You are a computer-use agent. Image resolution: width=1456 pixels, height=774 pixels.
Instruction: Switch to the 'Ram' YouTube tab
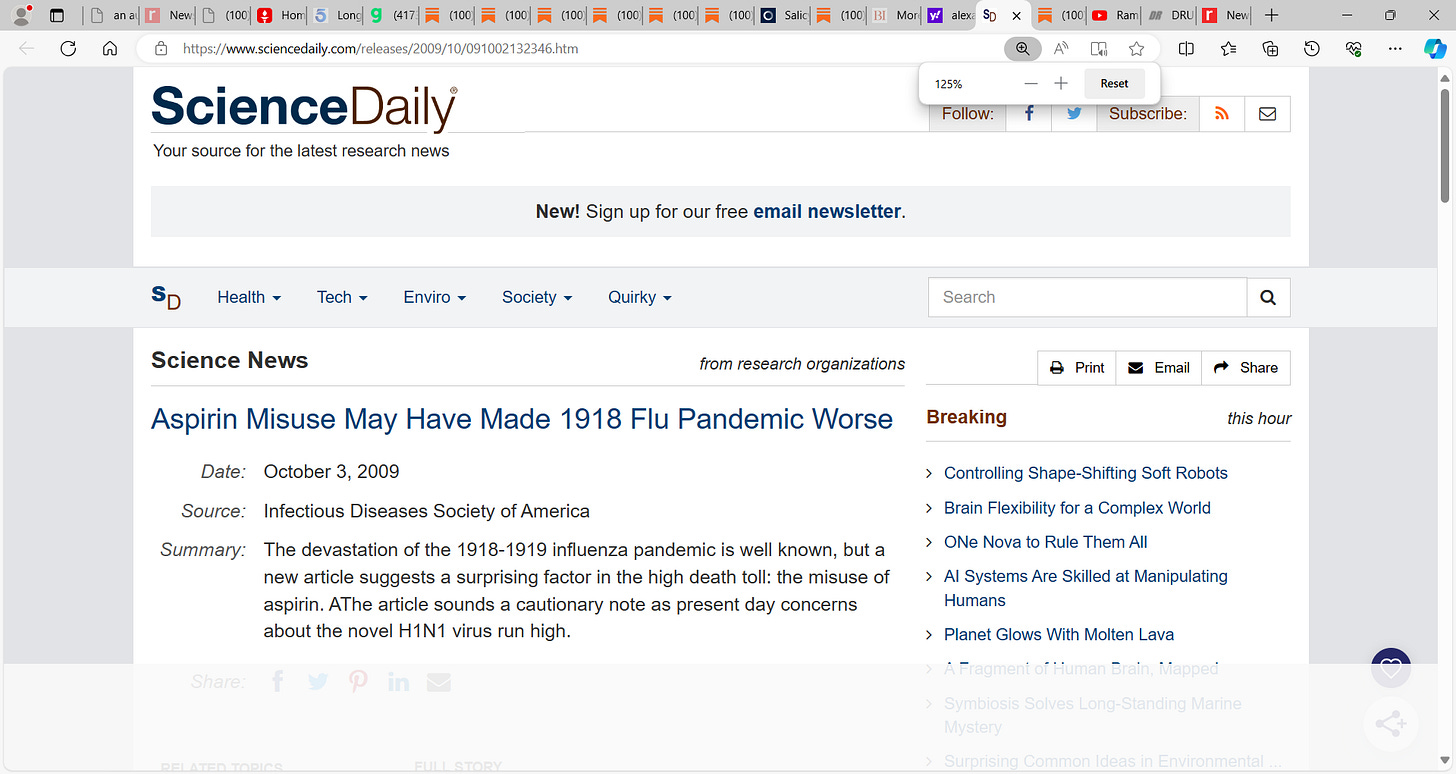coord(1114,15)
